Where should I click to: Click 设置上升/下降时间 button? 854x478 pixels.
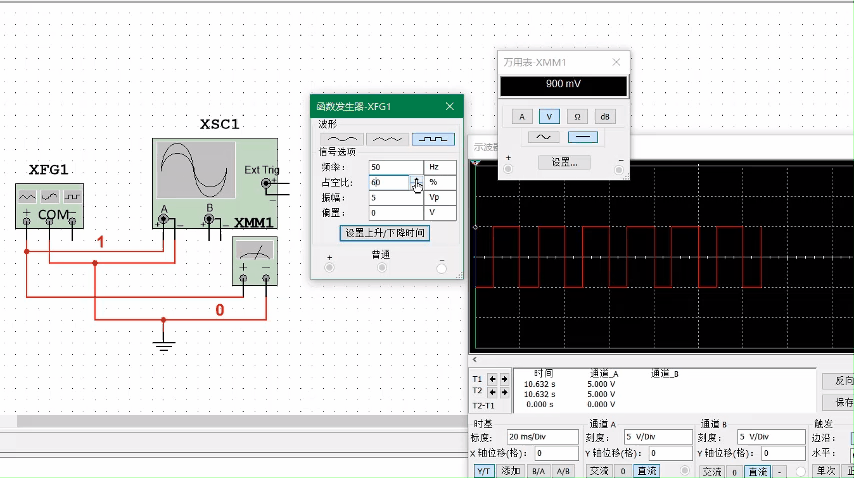coord(385,233)
